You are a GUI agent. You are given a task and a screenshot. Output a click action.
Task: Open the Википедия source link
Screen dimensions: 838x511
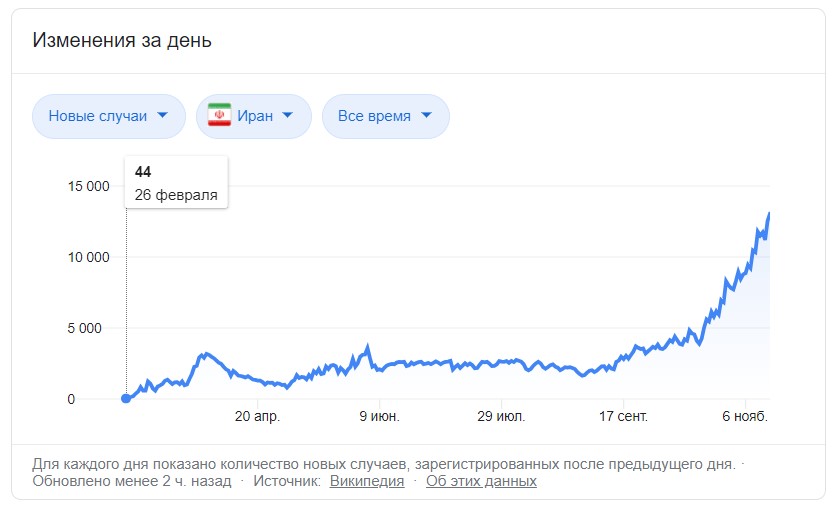(x=367, y=481)
